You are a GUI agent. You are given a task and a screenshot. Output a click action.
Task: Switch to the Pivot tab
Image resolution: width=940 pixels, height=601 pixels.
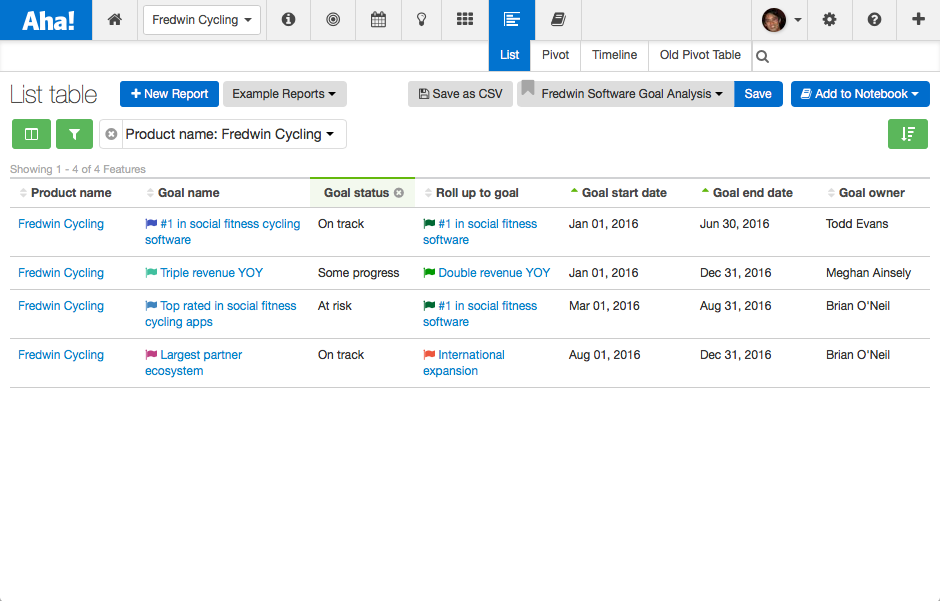(x=555, y=55)
